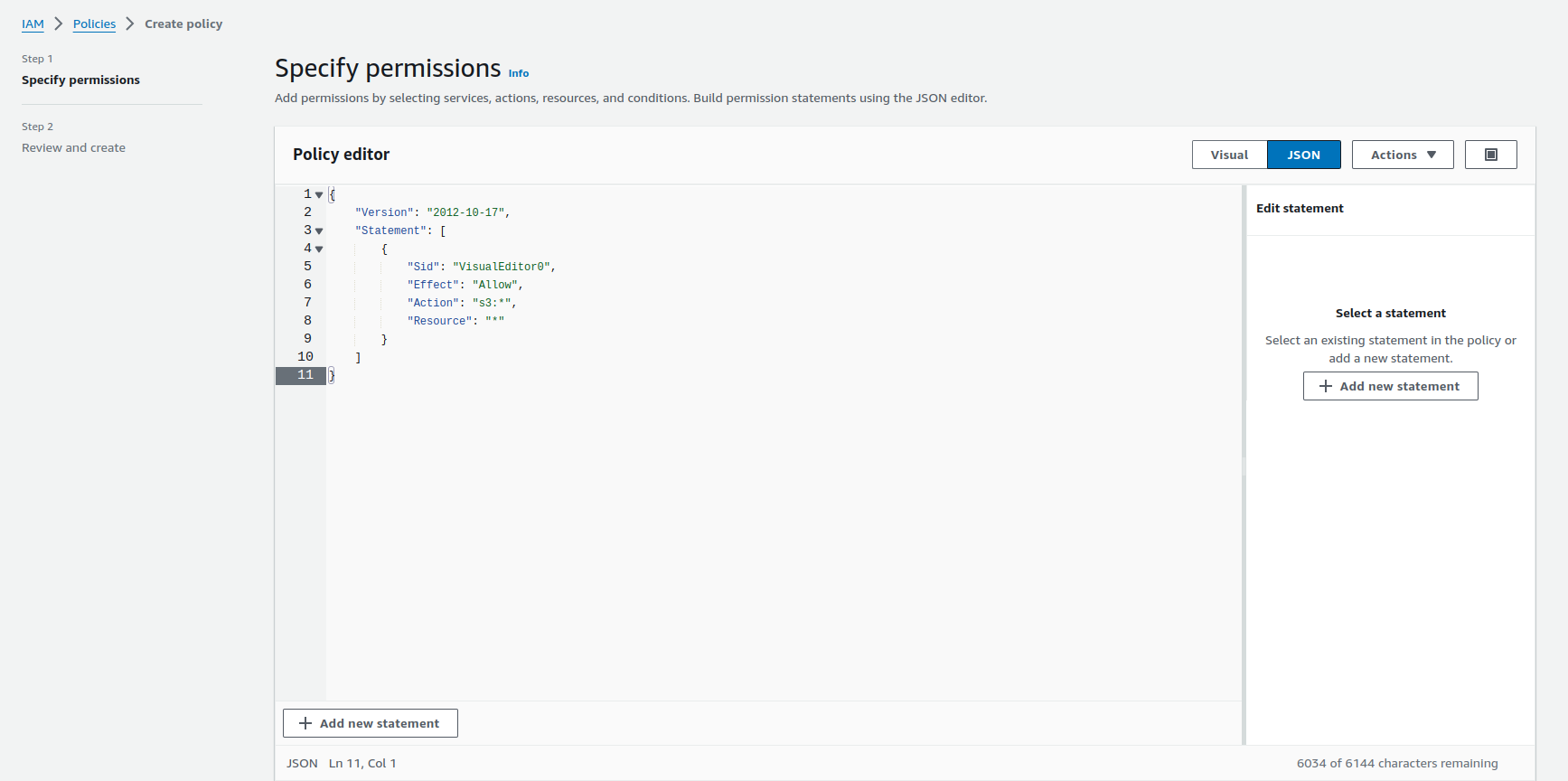Image resolution: width=1568 pixels, height=781 pixels.
Task: Switch to the Visual editor mode
Action: click(1229, 155)
